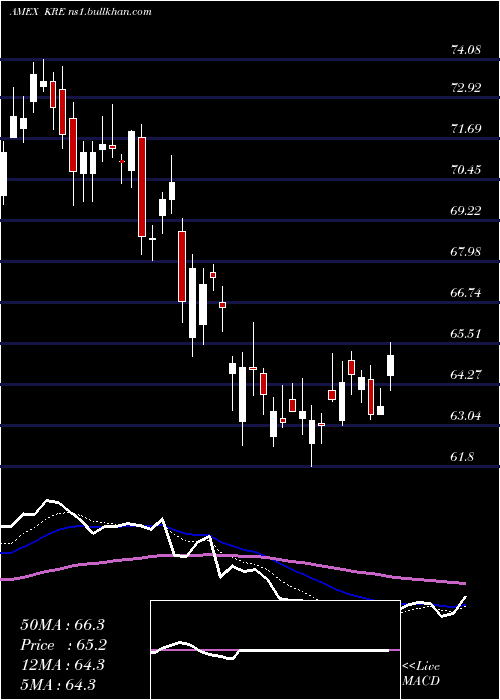Click the 67.98 price axis label
Image resolution: width=500 pixels, height=700 pixels.
pos(466,252)
